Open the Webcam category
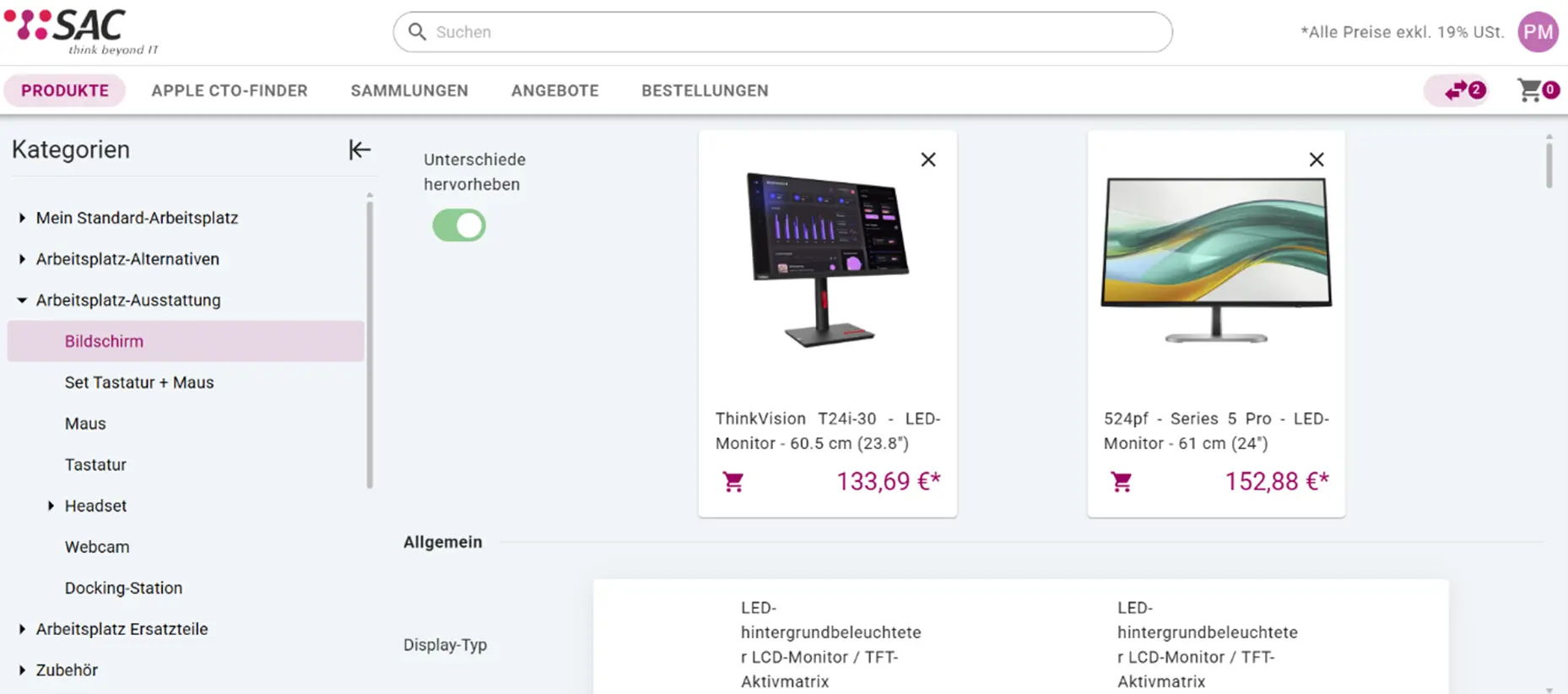Viewport: 1568px width, 694px height. (97, 547)
